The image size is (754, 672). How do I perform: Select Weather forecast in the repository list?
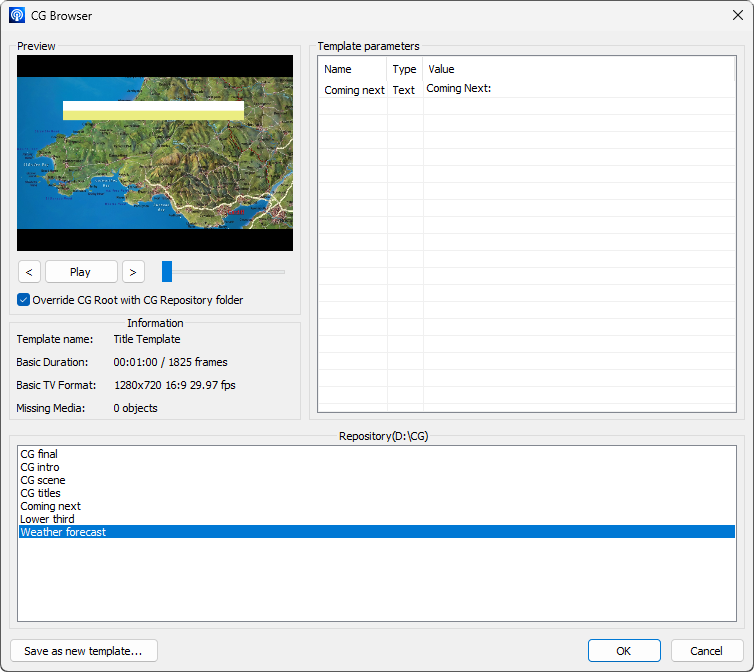377,532
